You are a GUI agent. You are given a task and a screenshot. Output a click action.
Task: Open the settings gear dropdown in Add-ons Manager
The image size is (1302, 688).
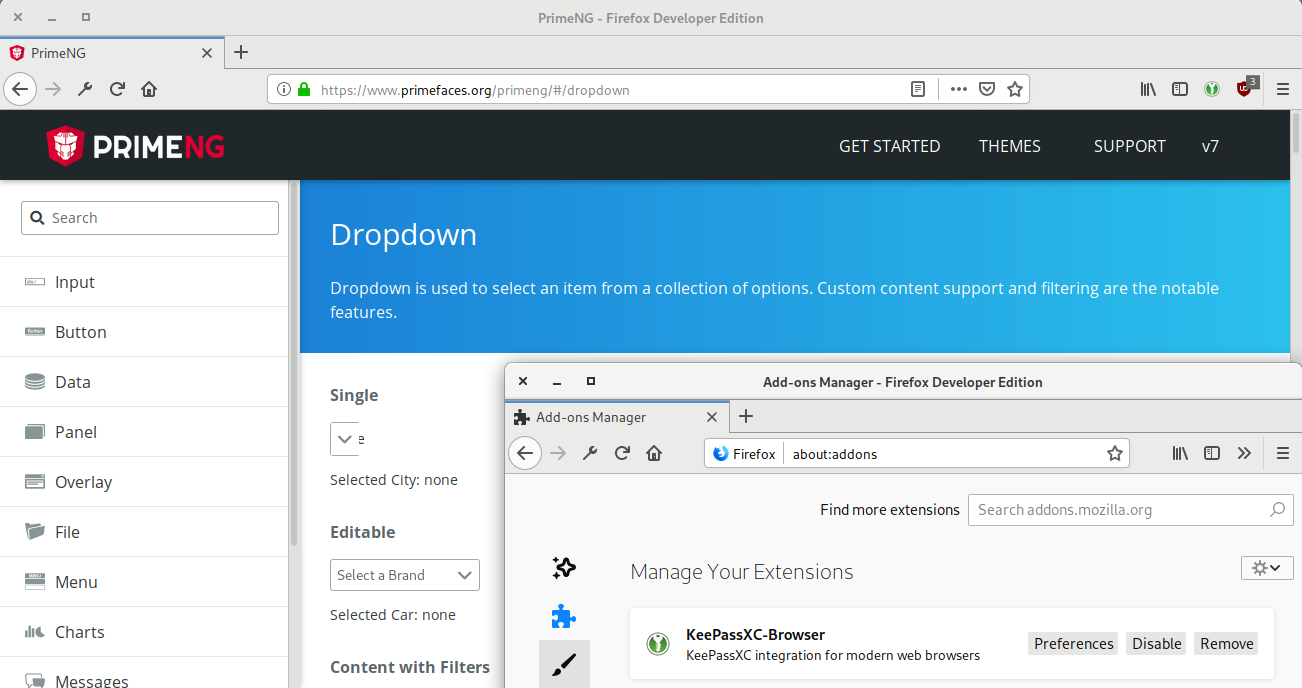coord(1266,567)
